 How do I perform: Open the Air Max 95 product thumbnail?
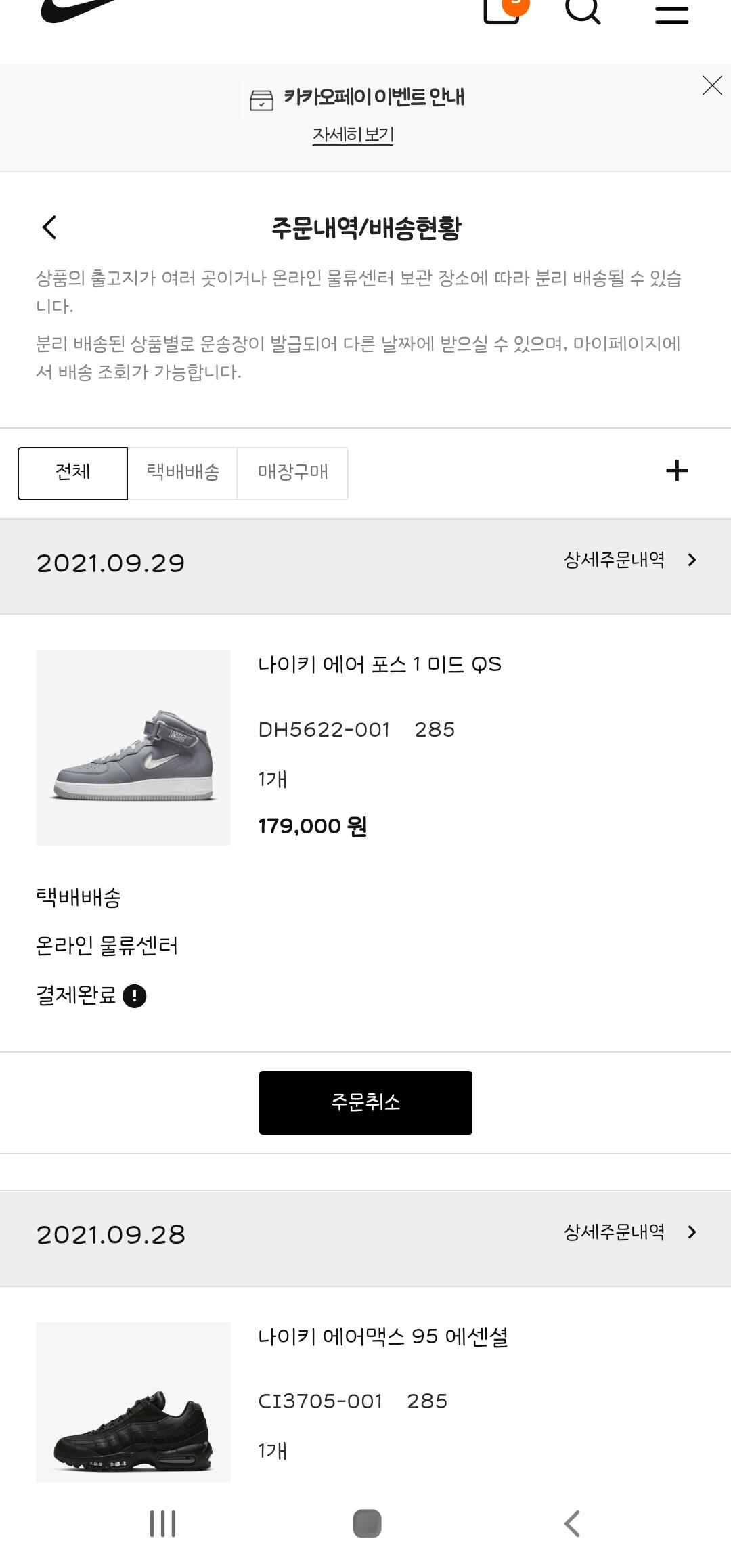(133, 1401)
